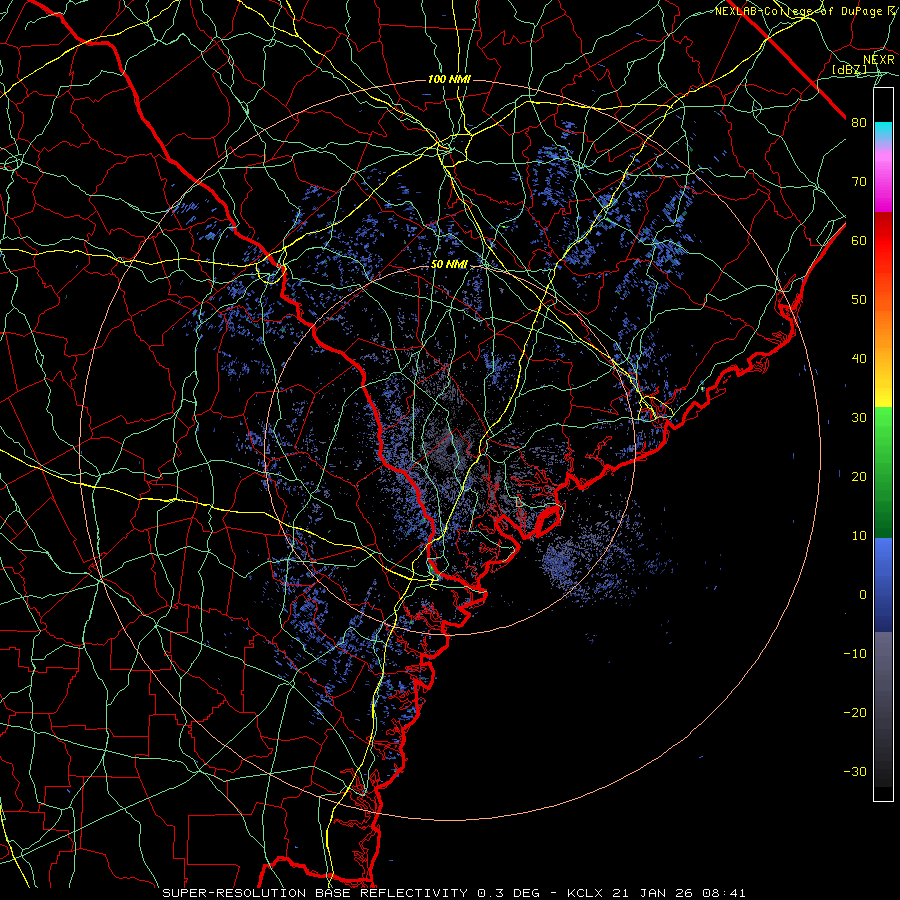Click the 30 value on the dBZ scale

tap(859, 418)
